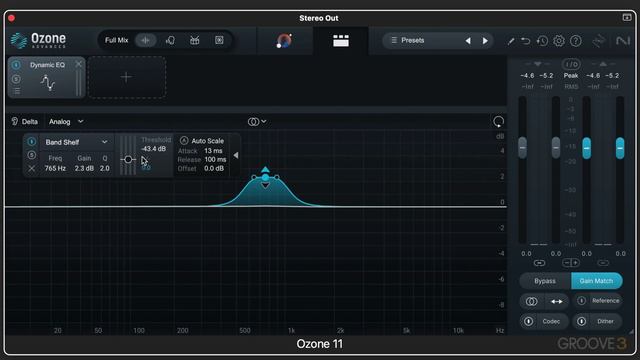Viewport: 640px width, 360px height.
Task: Click the Bypass button
Action: tap(545, 281)
